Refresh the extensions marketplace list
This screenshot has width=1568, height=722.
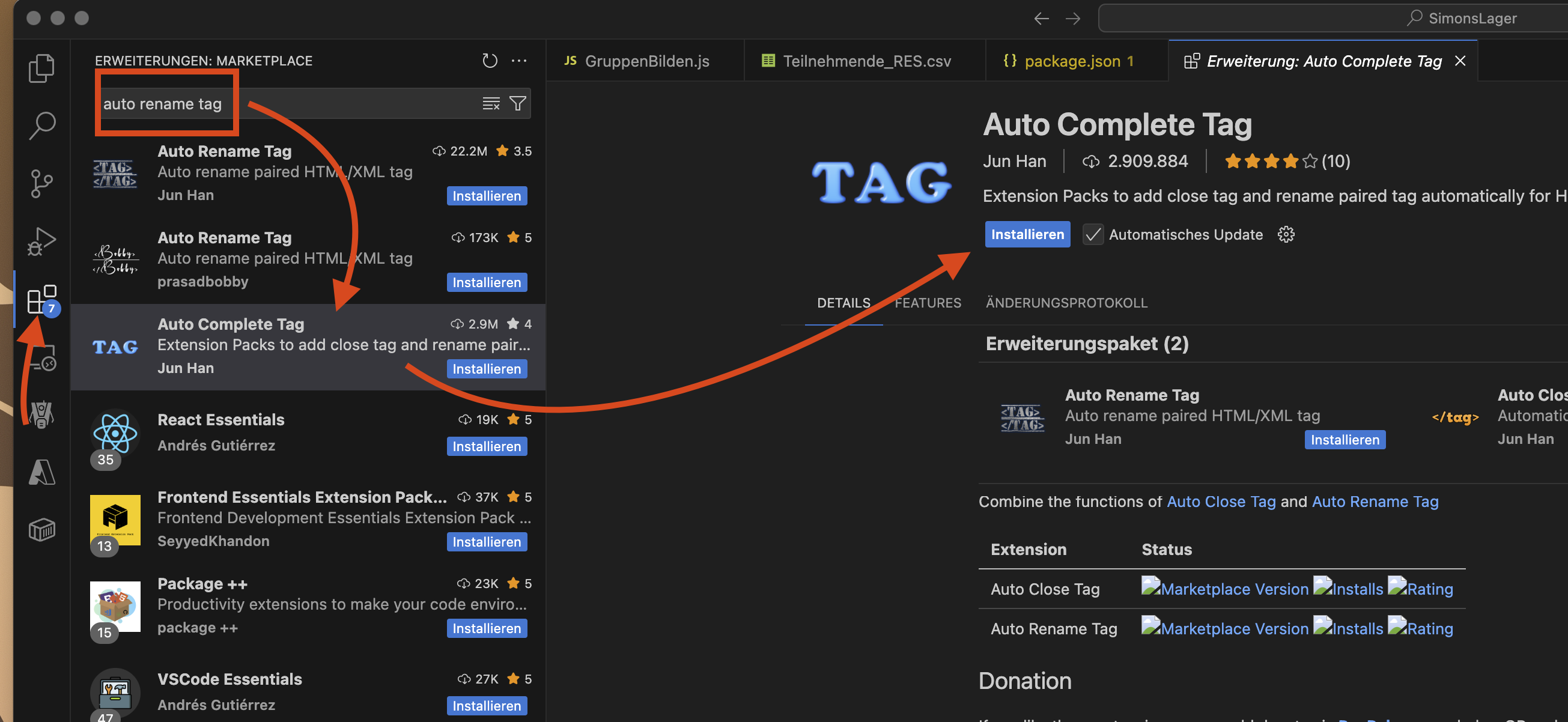click(489, 60)
